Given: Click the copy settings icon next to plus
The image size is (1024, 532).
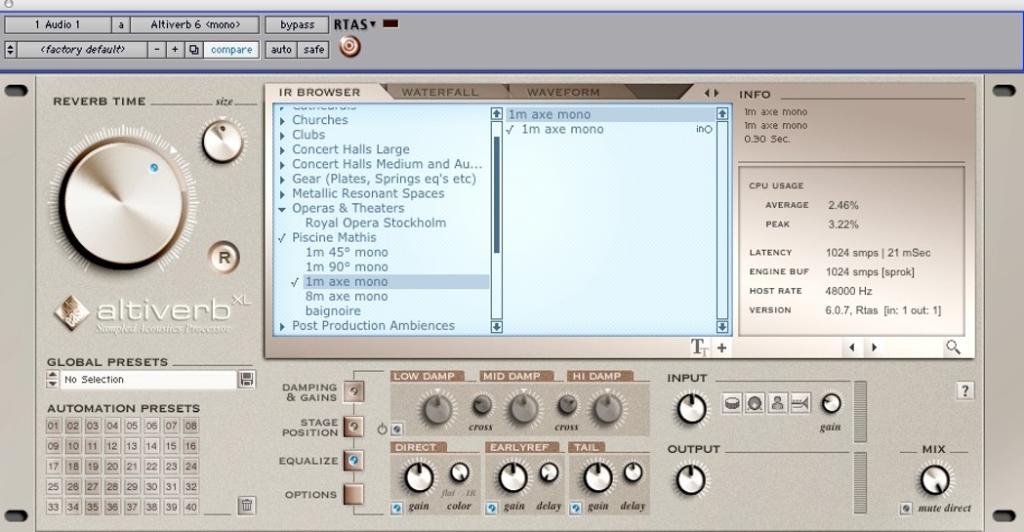Looking at the screenshot, I should (193, 50).
